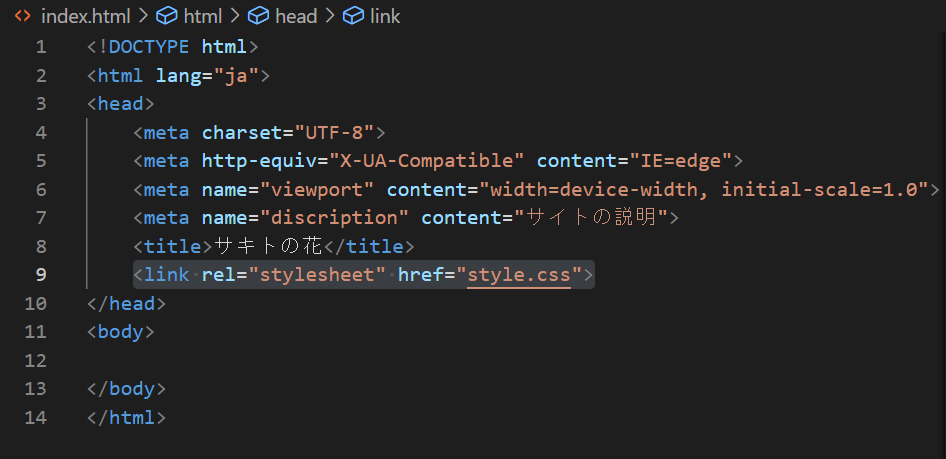Click the cube icon beside link breadcrumb
The width and height of the screenshot is (946, 459).
point(352,17)
